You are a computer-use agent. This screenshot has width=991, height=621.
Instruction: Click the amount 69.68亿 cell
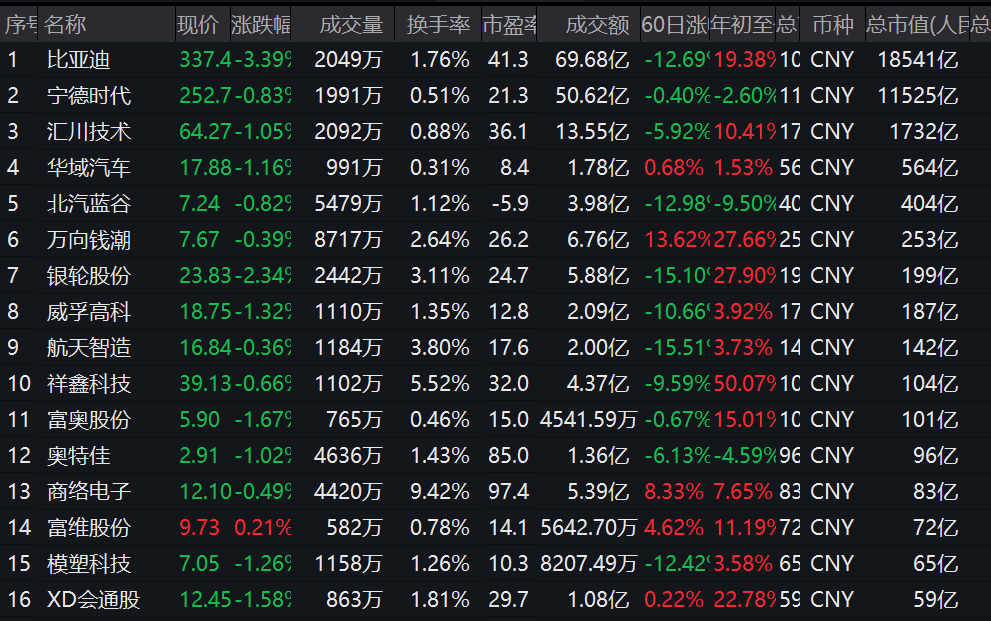[x=592, y=60]
